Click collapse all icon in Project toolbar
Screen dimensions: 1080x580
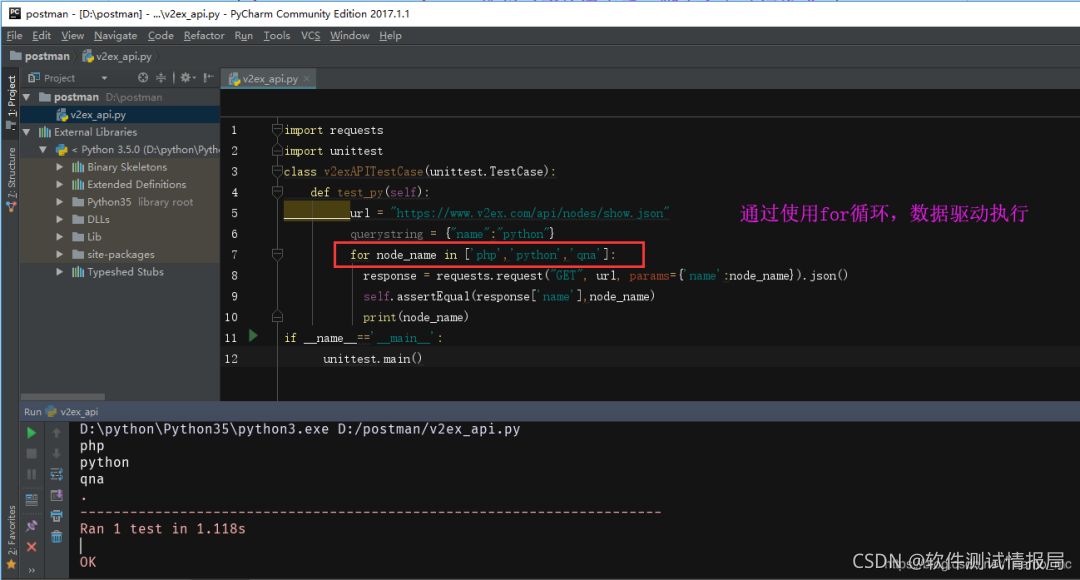point(161,78)
